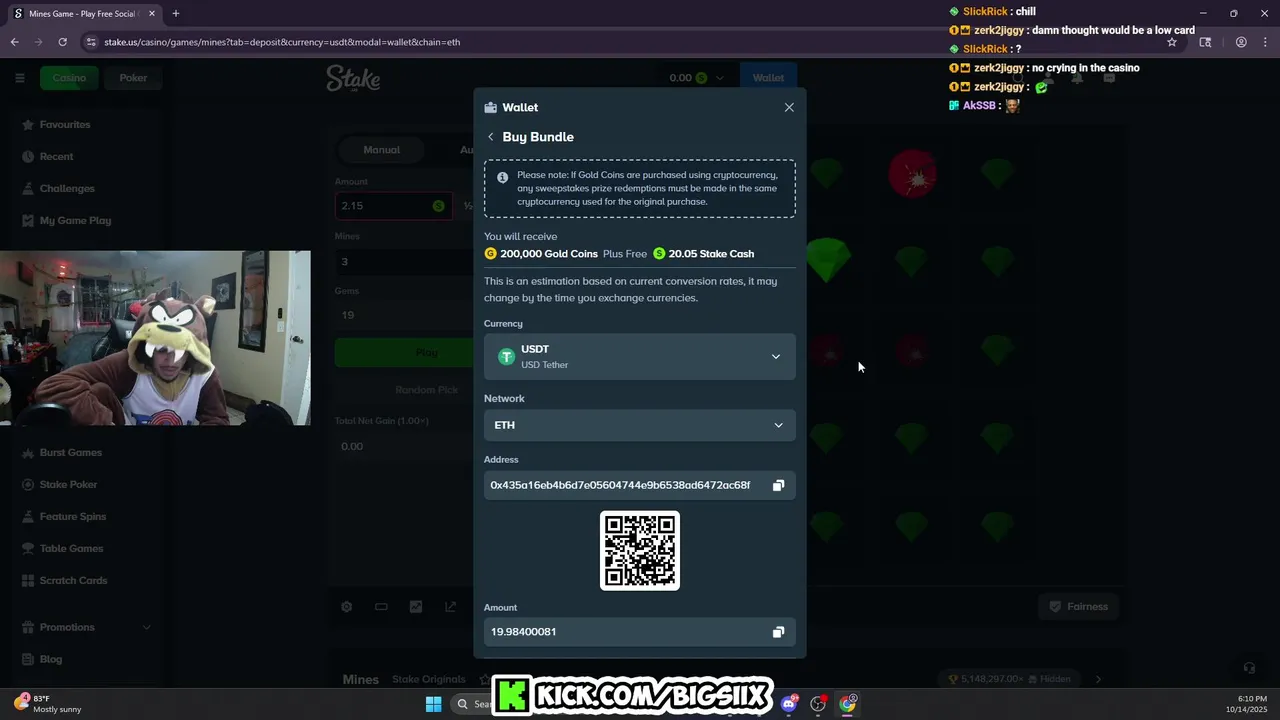Copy the deposit amount value
Screen dimensions: 1280x720
778,632
